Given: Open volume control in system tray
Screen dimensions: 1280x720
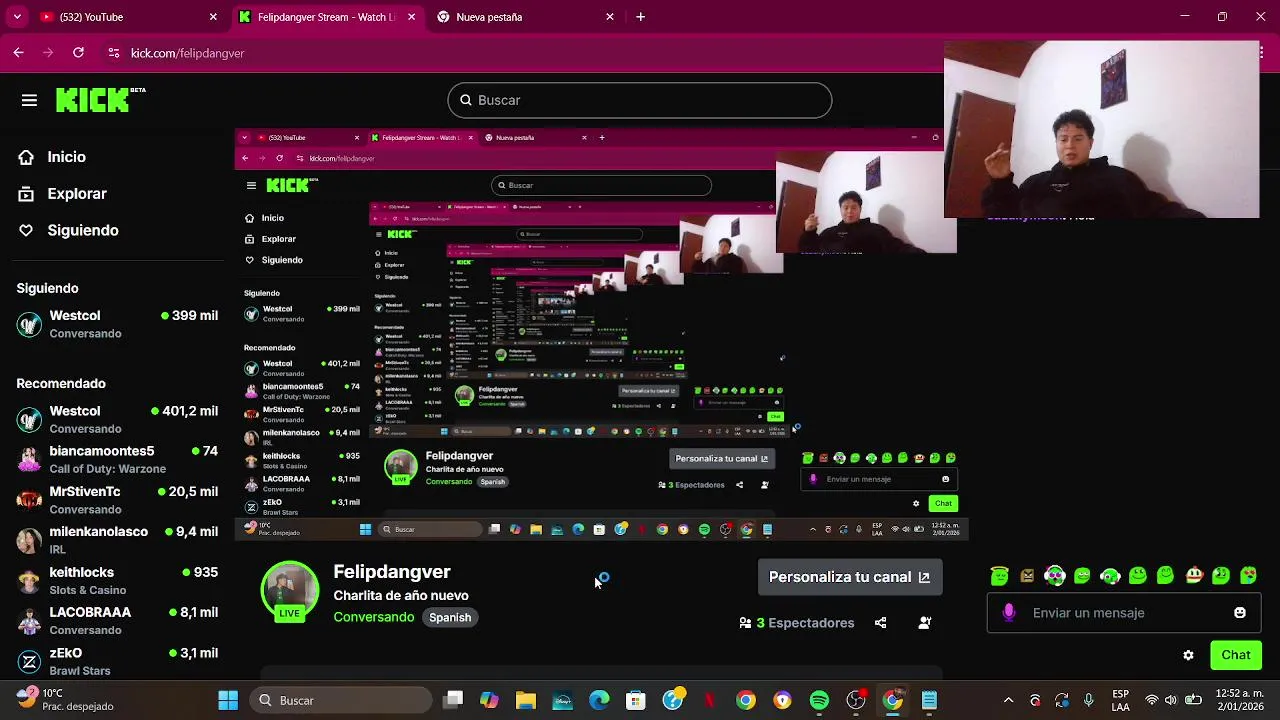Looking at the screenshot, I should 1171,700.
